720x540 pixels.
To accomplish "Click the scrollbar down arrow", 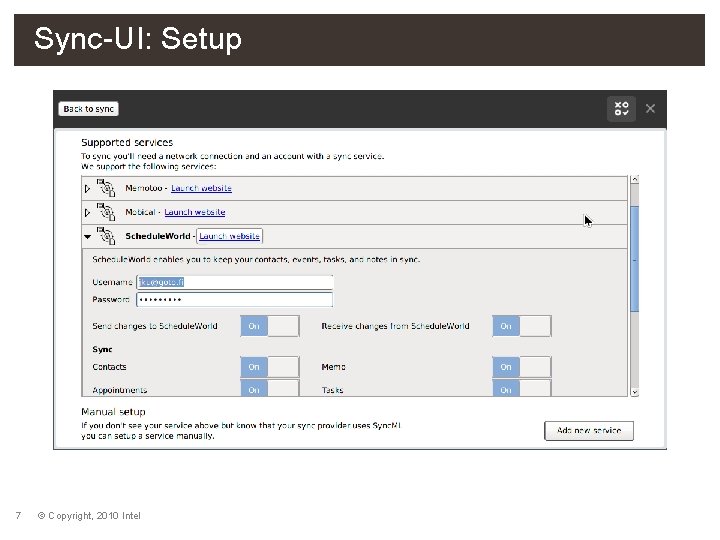I will 635,392.
